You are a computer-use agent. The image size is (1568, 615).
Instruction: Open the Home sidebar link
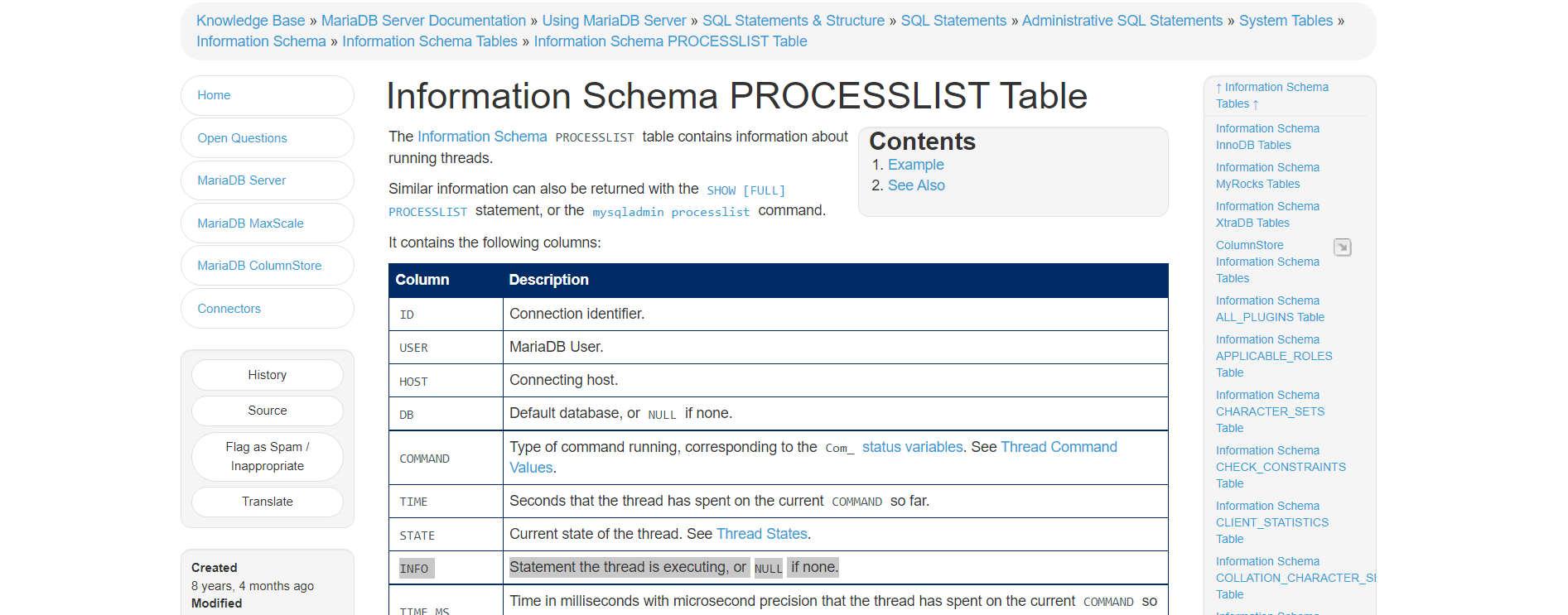pyautogui.click(x=267, y=95)
